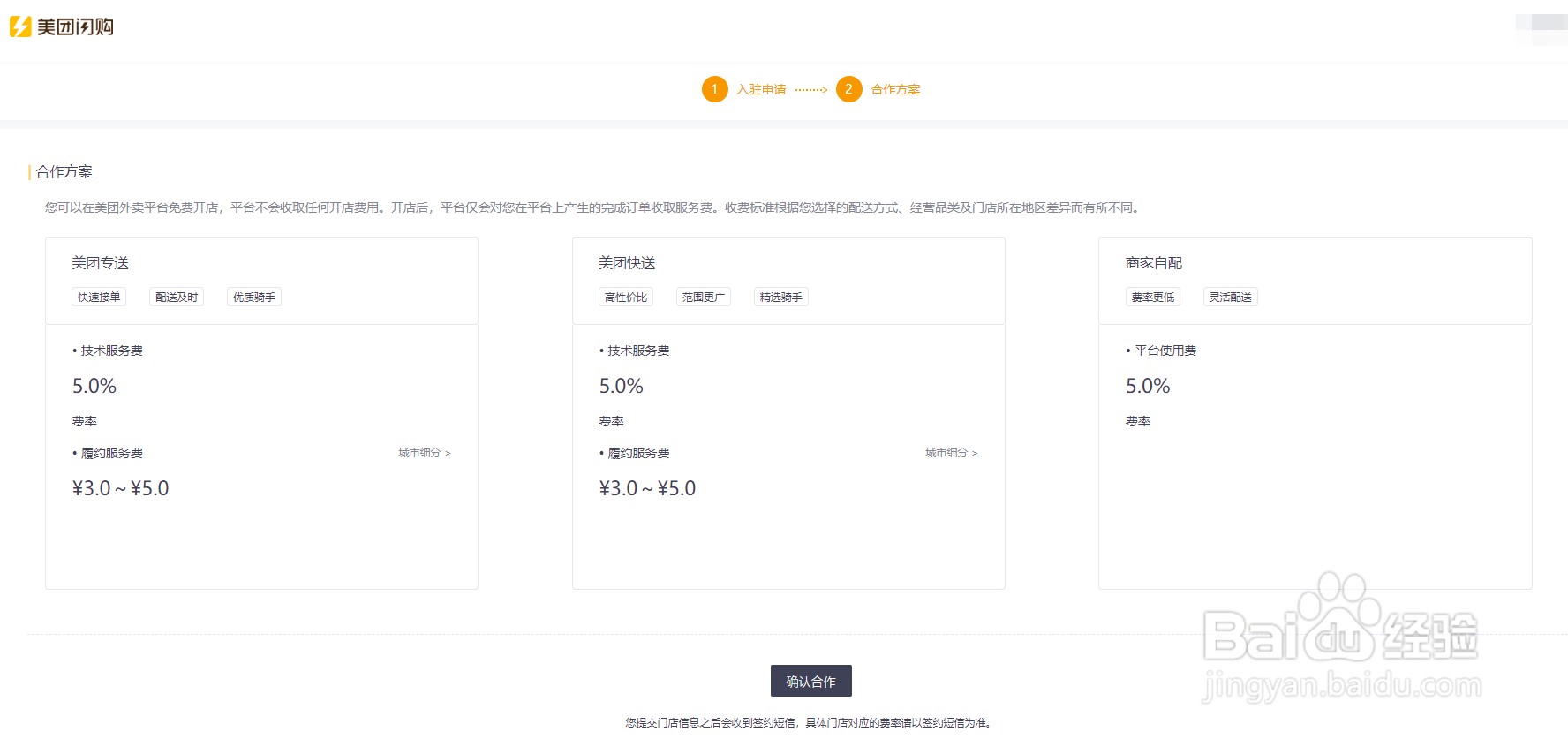The image size is (1568, 739).
Task: Click the 平台使用费 label
Action: [1165, 351]
